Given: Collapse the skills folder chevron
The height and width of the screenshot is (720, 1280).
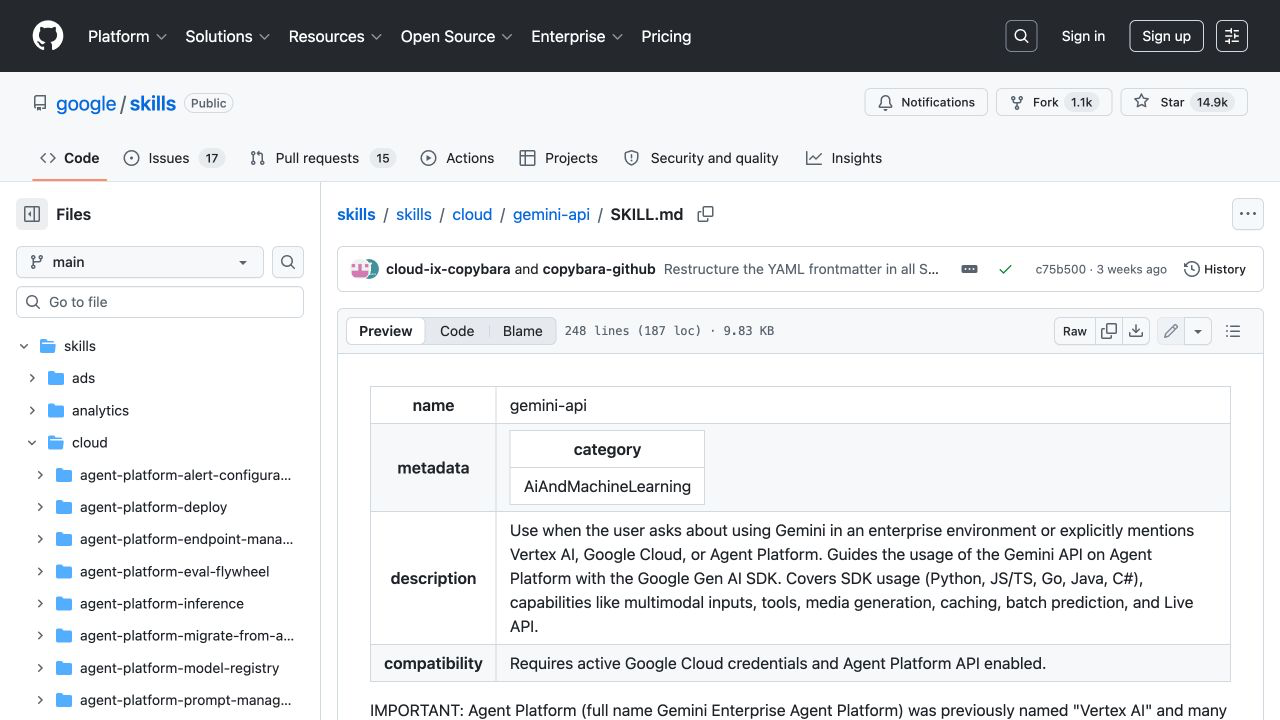Looking at the screenshot, I should click(24, 346).
